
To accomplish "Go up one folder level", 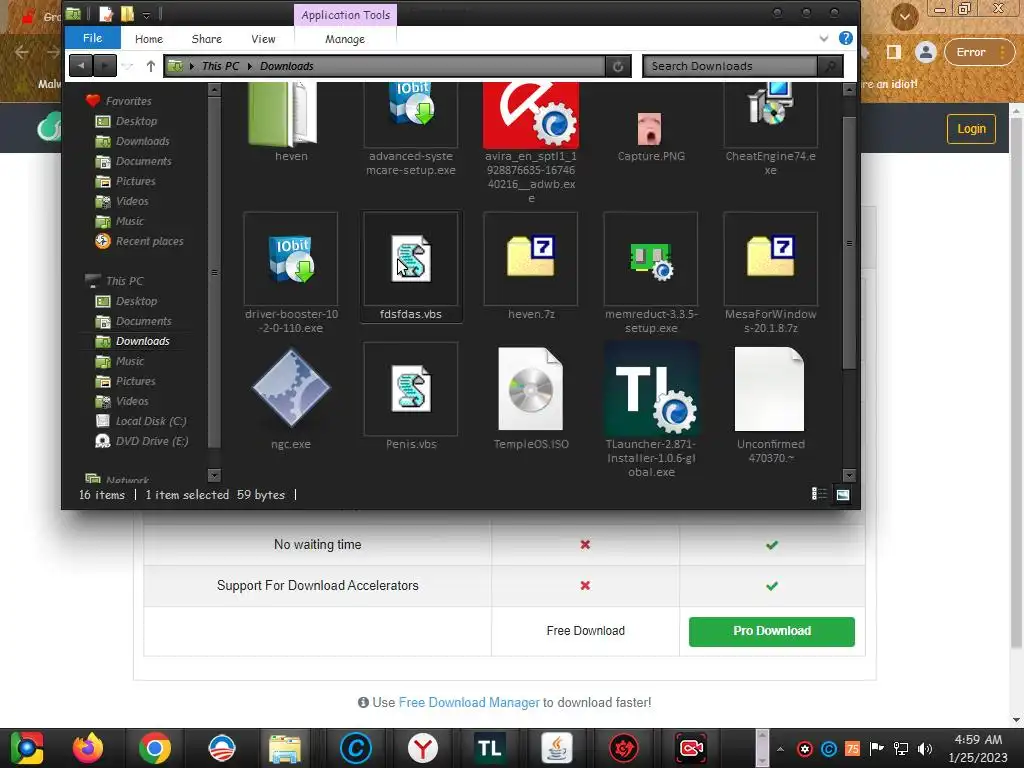I will pyautogui.click(x=150, y=66).
